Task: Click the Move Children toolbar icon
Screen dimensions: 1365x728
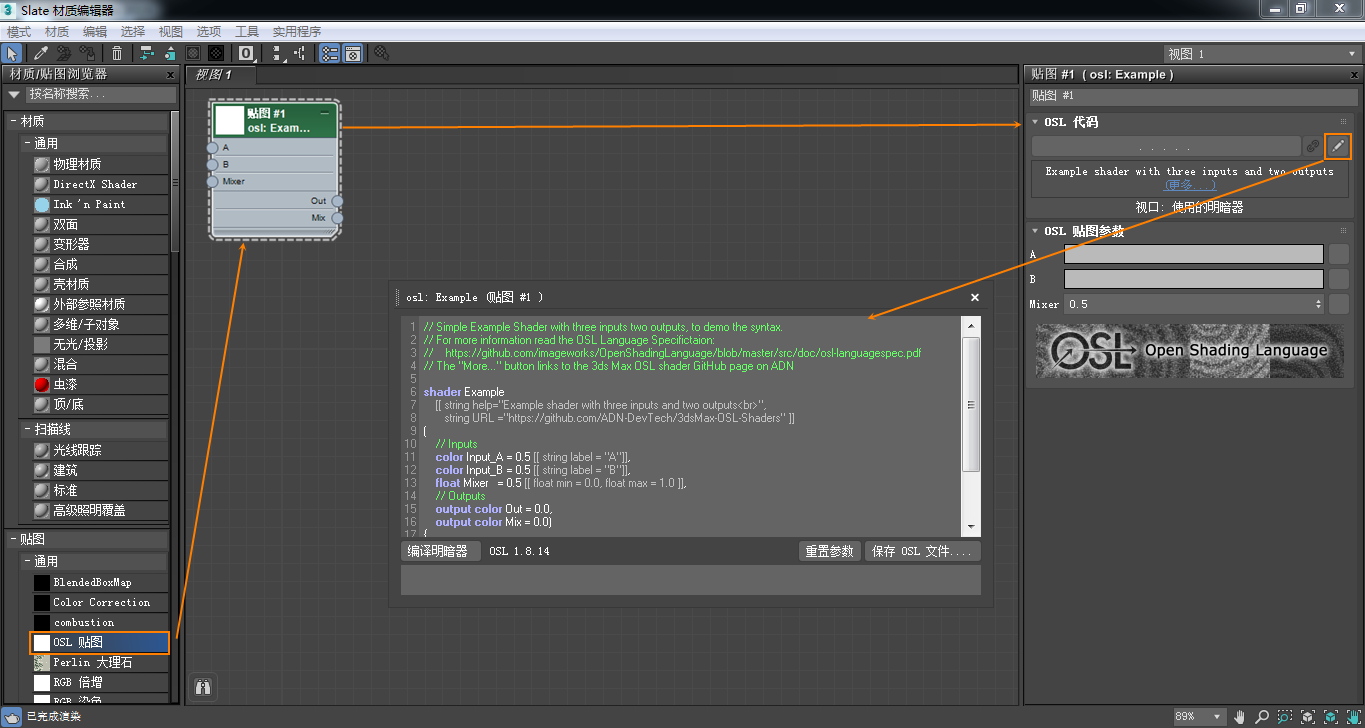Action: 146,53
